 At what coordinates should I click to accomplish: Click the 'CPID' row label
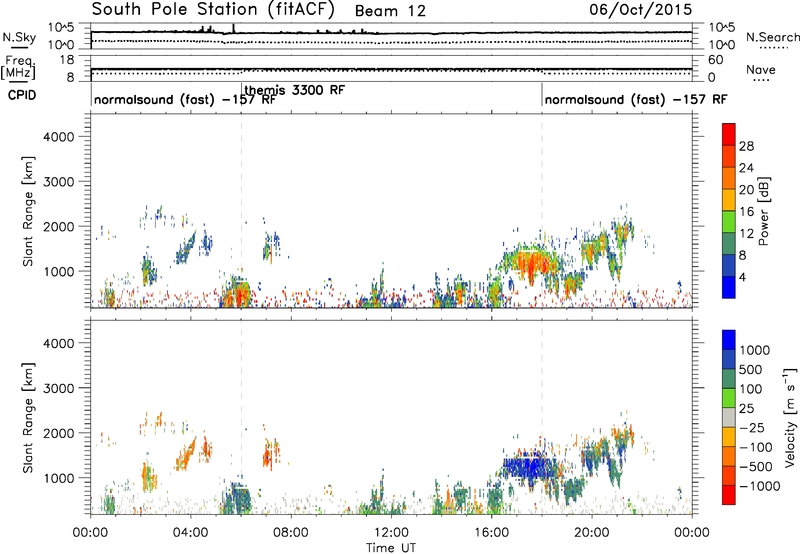pyautogui.click(x=22, y=95)
